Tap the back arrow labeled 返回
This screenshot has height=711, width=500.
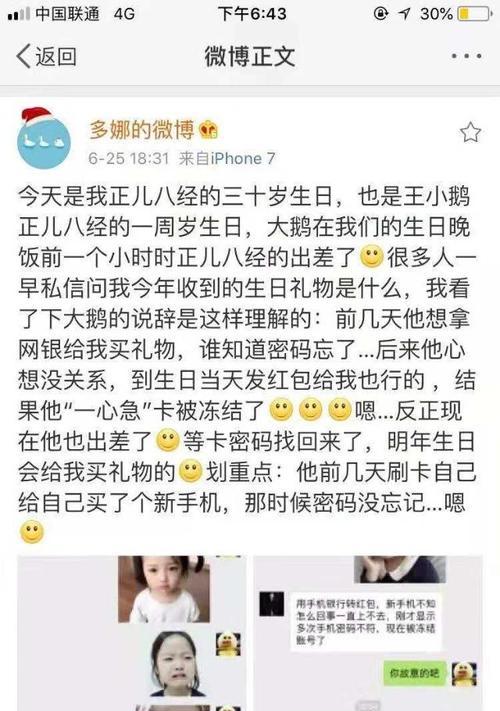coord(46,57)
